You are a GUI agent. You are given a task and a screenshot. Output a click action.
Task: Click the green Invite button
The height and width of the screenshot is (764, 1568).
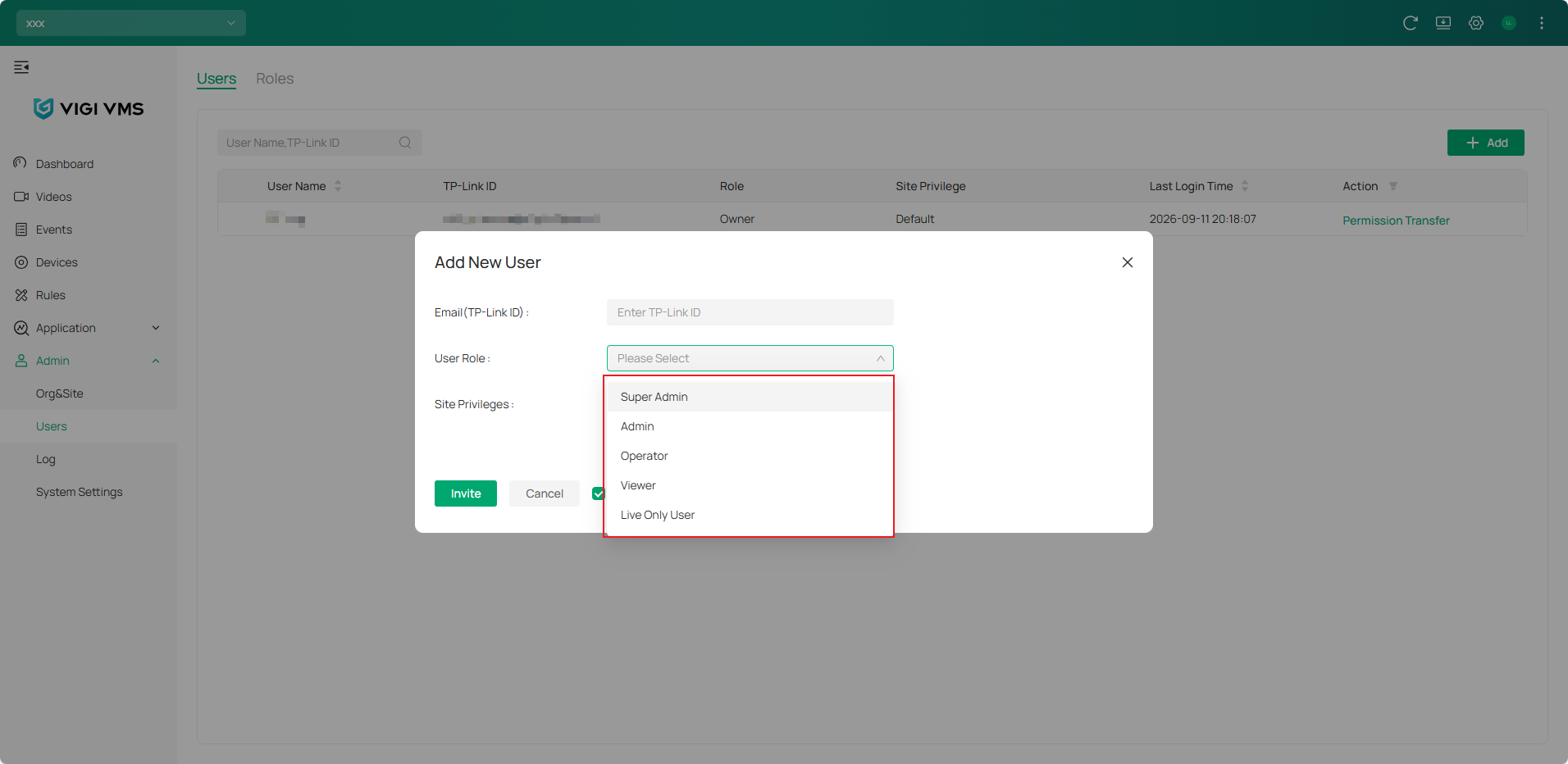tap(466, 493)
